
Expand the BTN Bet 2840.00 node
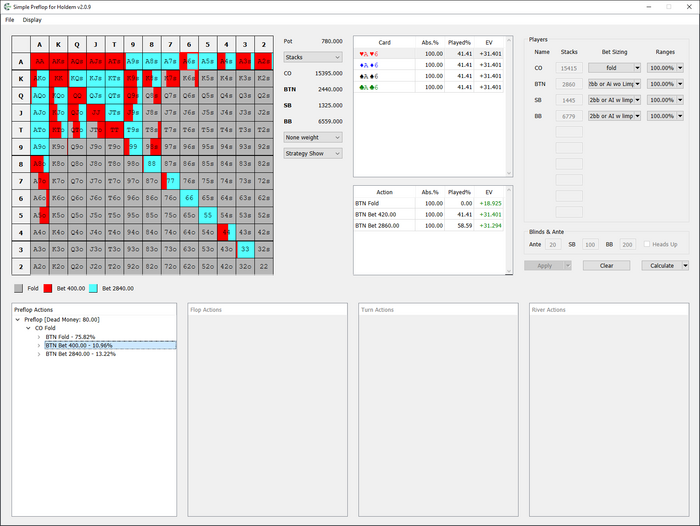39,354
